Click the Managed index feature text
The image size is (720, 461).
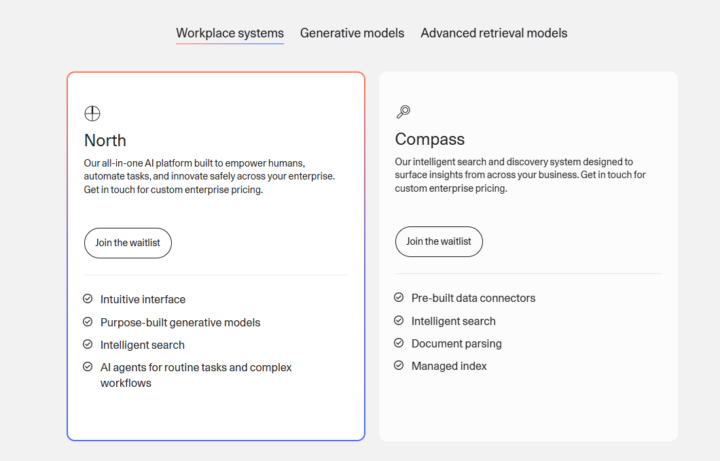click(449, 366)
